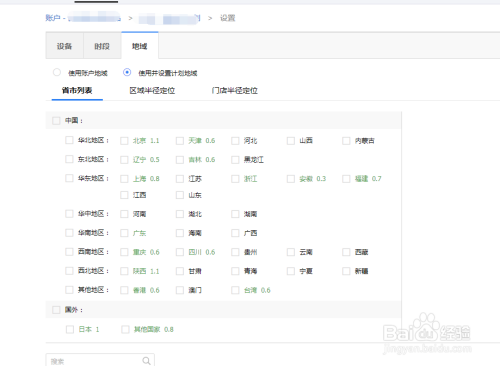Click the search magnifier icon

click(146, 361)
